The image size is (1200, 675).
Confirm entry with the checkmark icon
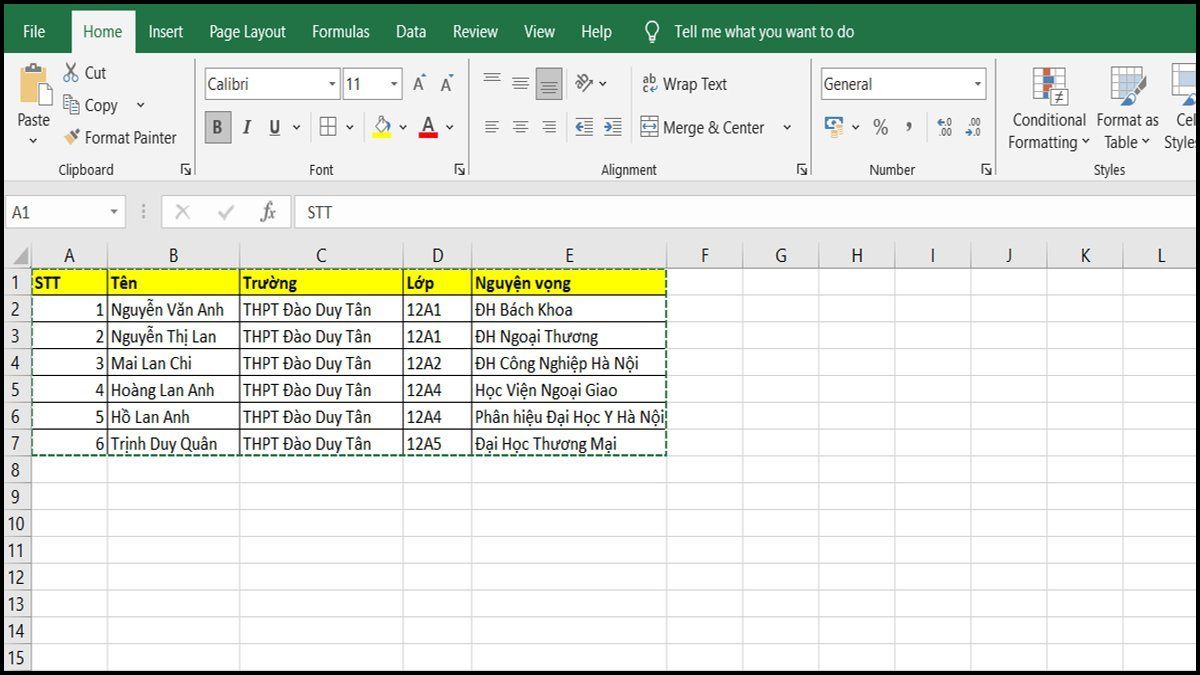click(x=226, y=212)
